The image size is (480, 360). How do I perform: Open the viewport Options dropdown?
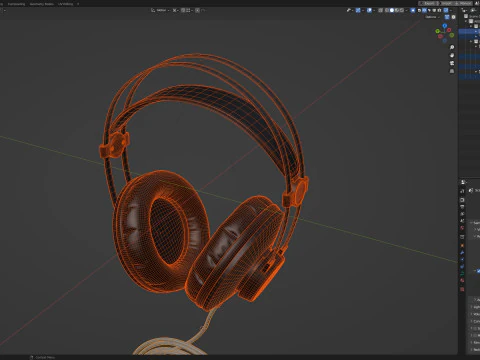432,17
